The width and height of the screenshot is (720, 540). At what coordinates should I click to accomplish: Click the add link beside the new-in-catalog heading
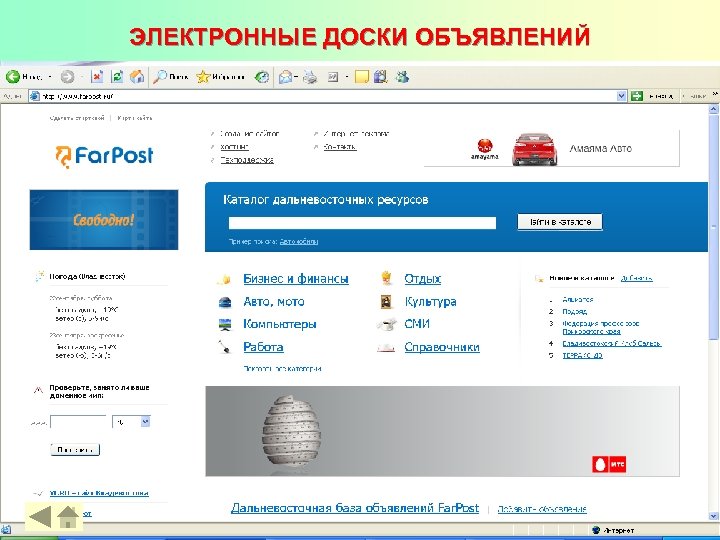click(636, 278)
